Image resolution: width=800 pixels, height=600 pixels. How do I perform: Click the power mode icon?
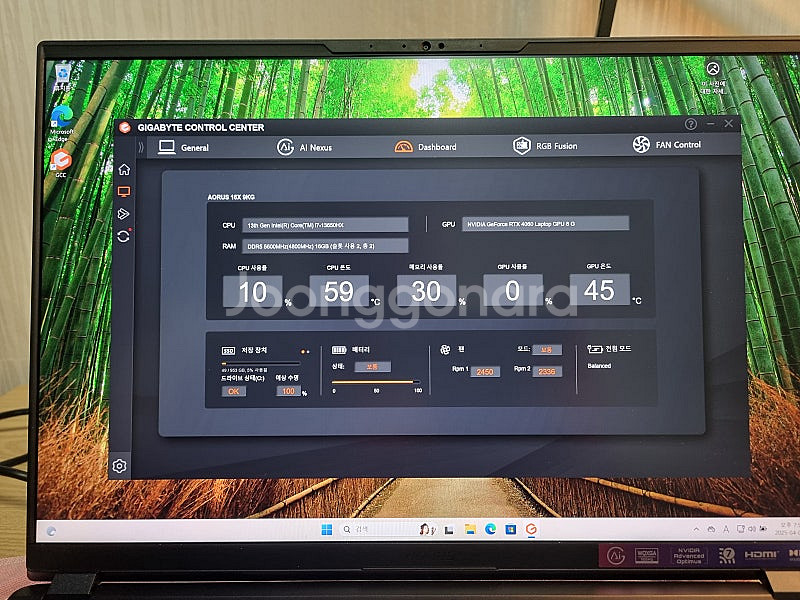point(594,349)
